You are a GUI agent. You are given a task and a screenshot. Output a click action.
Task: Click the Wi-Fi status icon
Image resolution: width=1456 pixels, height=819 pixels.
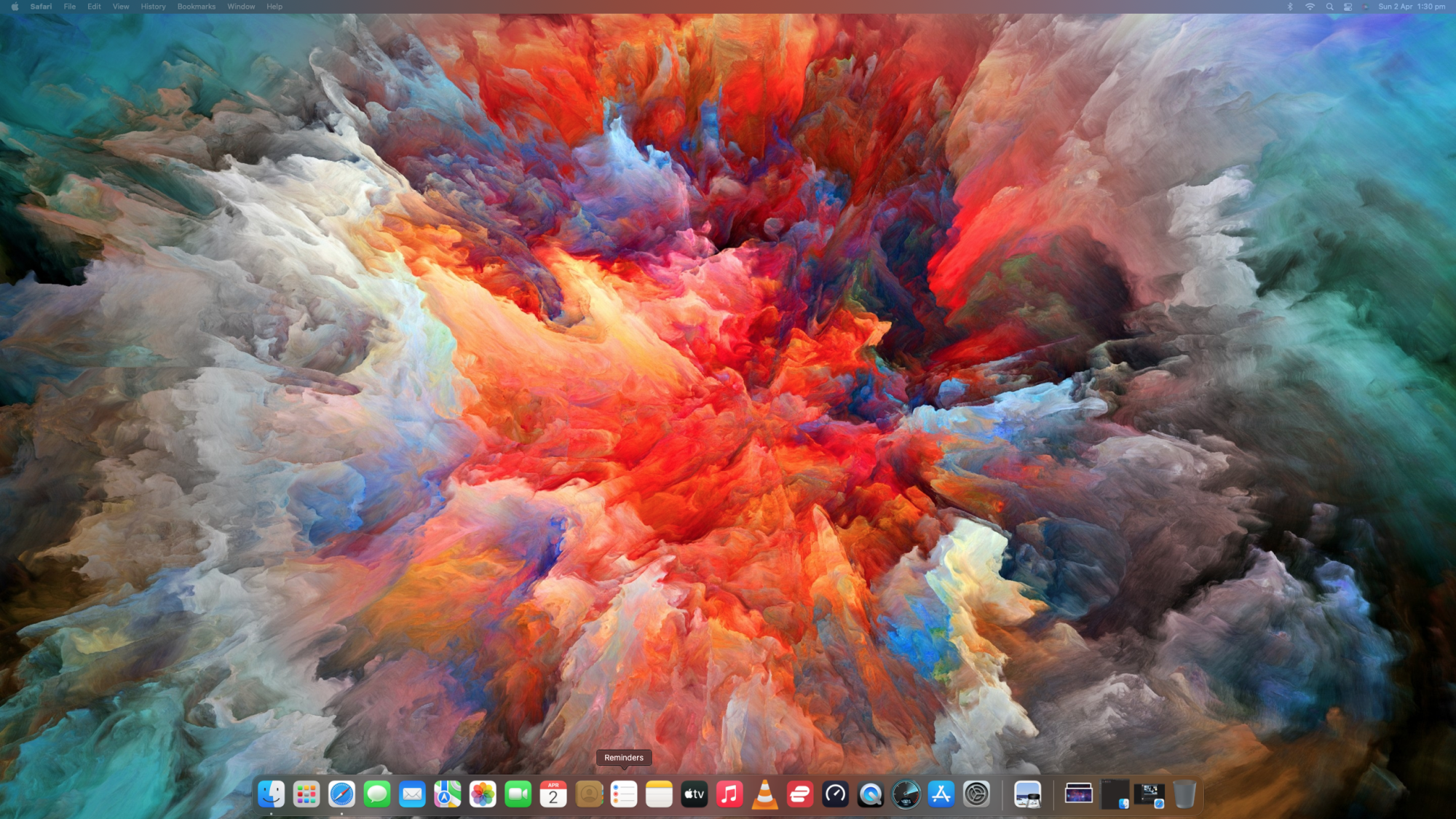[x=1310, y=7]
